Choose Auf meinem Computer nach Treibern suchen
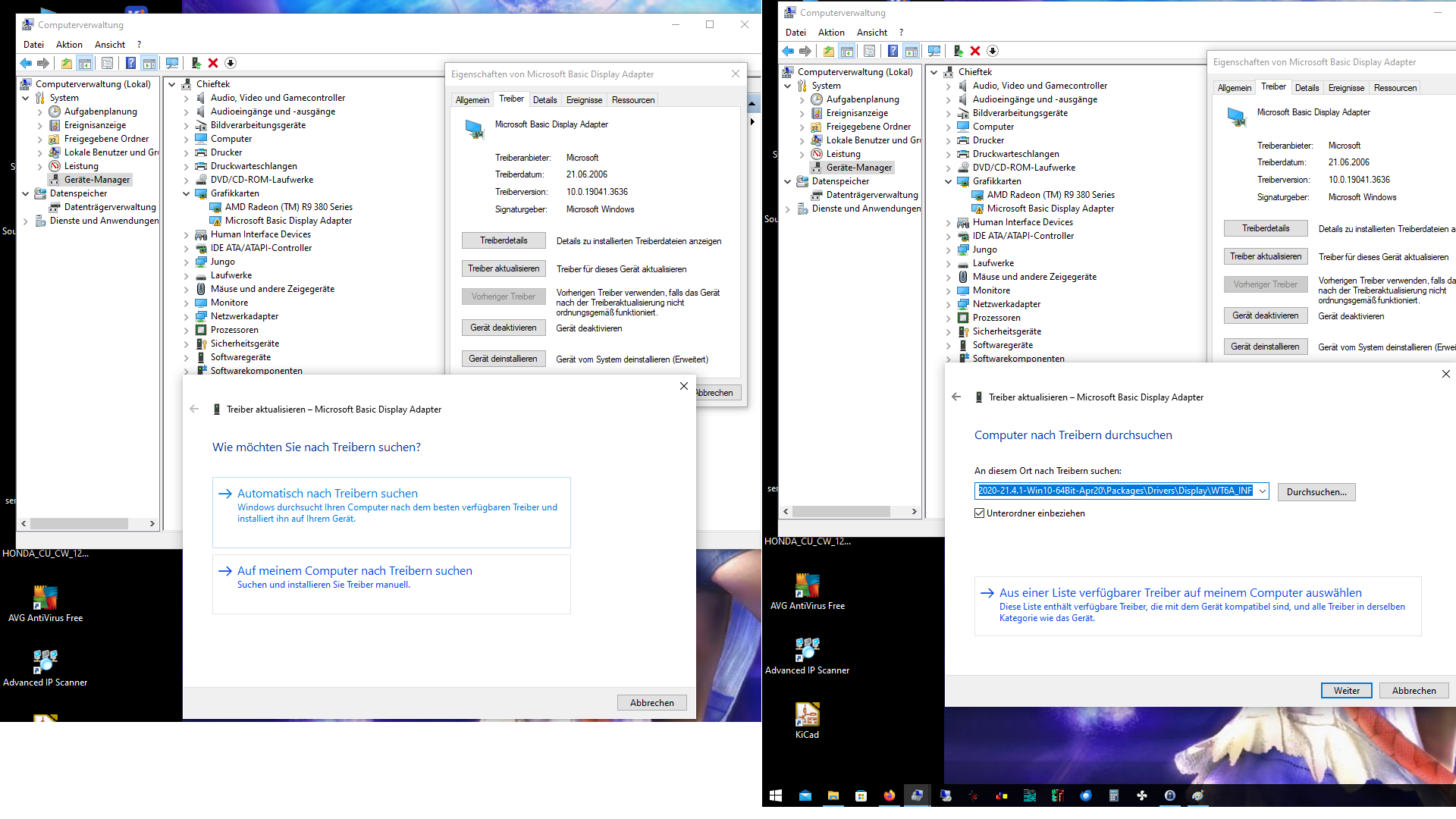This screenshot has width=1456, height=819. [391, 584]
